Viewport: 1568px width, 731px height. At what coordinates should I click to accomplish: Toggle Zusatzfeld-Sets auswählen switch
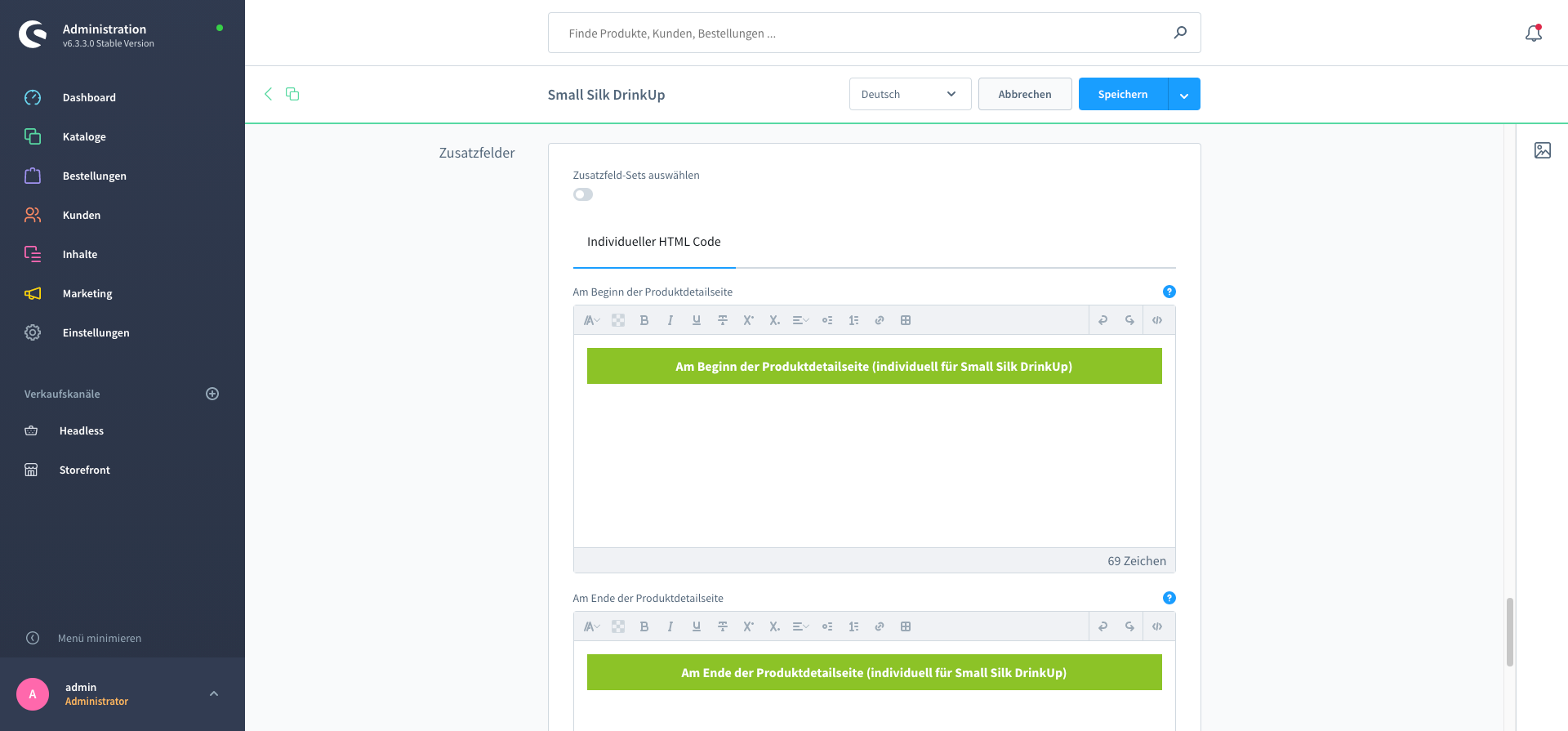tap(583, 194)
